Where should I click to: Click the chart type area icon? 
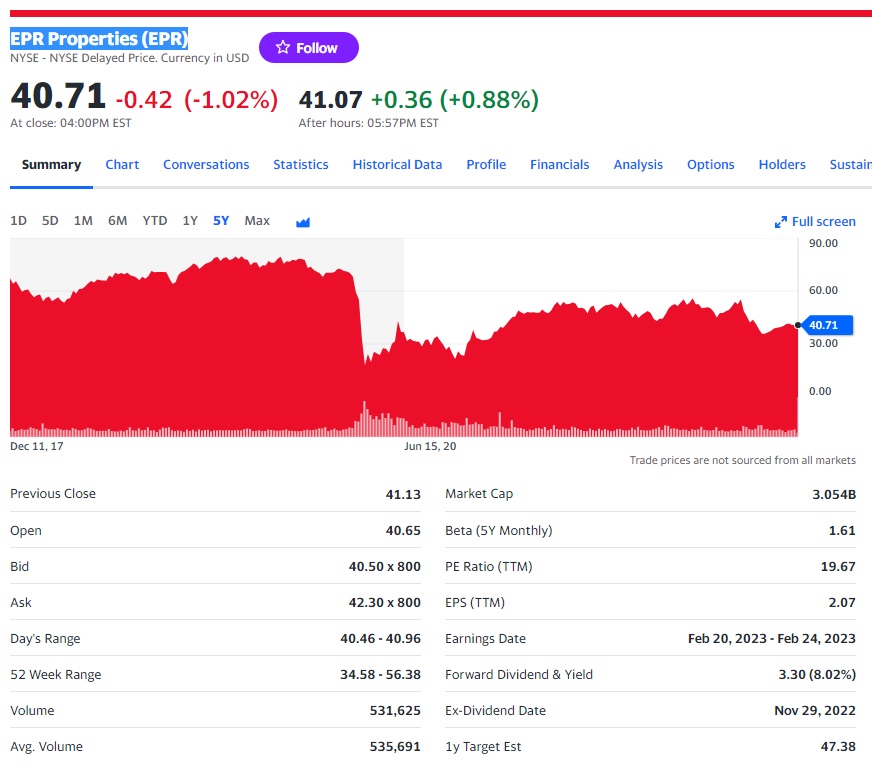tap(303, 222)
